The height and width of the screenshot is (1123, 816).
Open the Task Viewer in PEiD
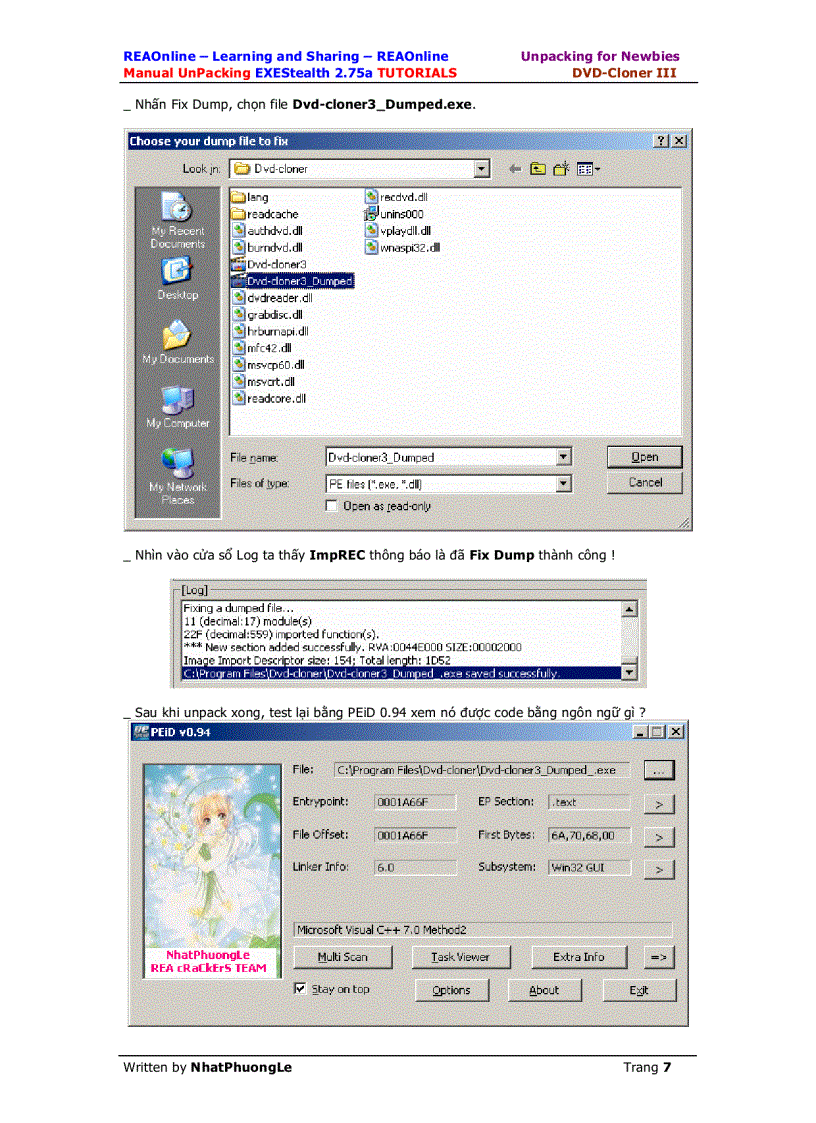click(x=460, y=957)
